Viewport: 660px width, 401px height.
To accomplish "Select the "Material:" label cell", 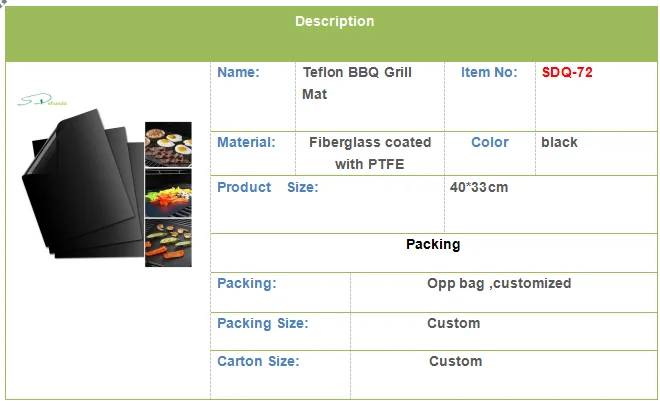I will (246, 142).
